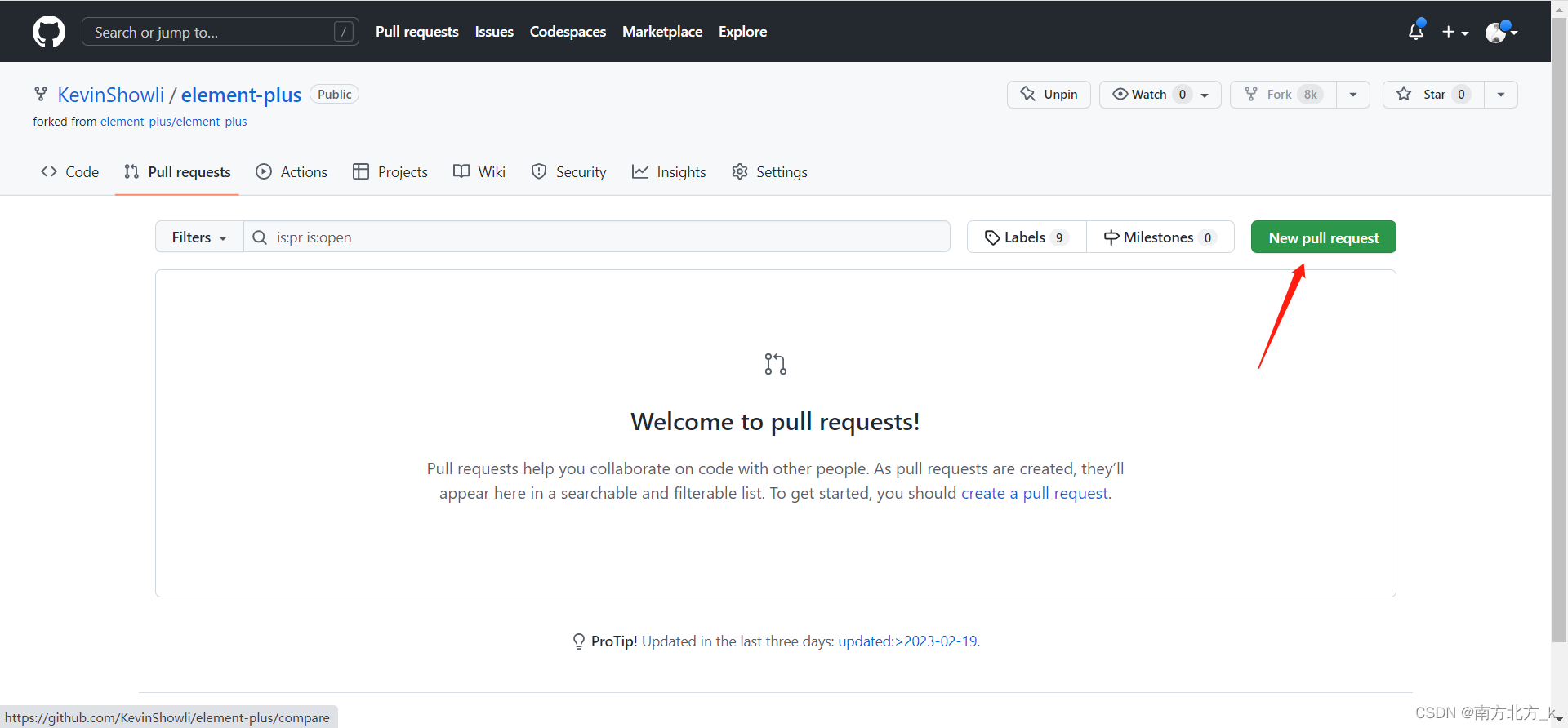Screen dimensions: 1568x728
Task: Open the user avatar menu
Action: (x=1501, y=32)
